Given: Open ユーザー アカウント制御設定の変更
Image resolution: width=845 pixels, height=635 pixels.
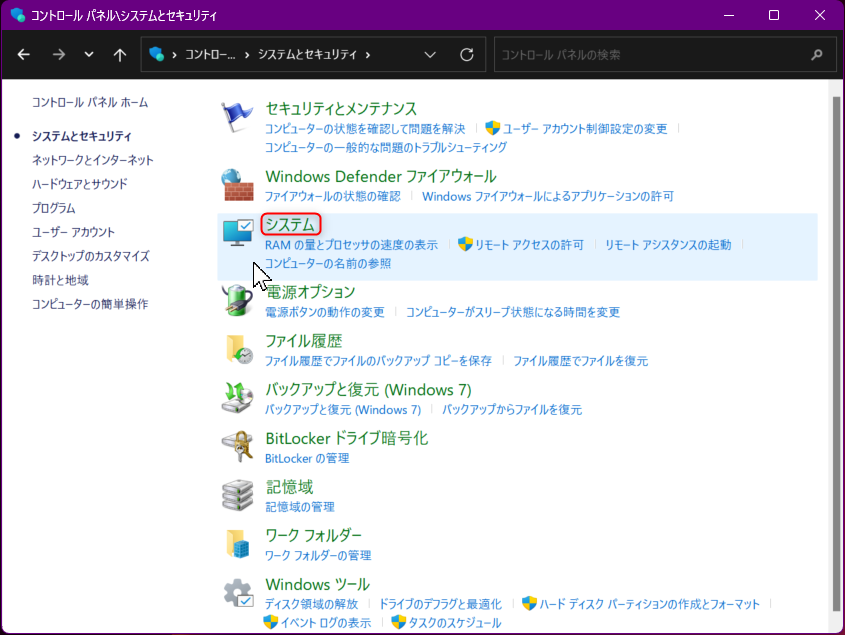Looking at the screenshot, I should tap(585, 129).
